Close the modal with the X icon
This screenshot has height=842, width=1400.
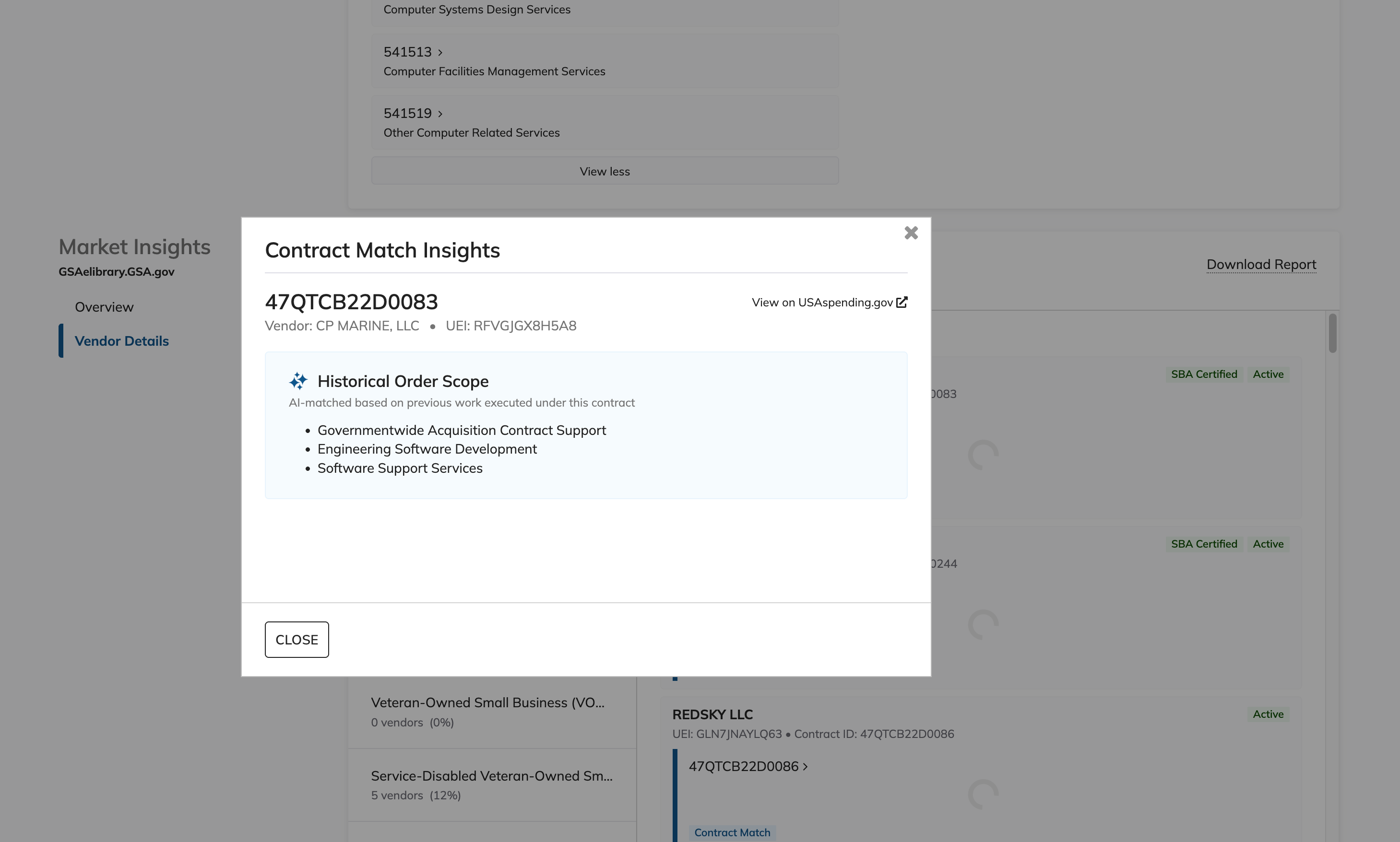(911, 233)
